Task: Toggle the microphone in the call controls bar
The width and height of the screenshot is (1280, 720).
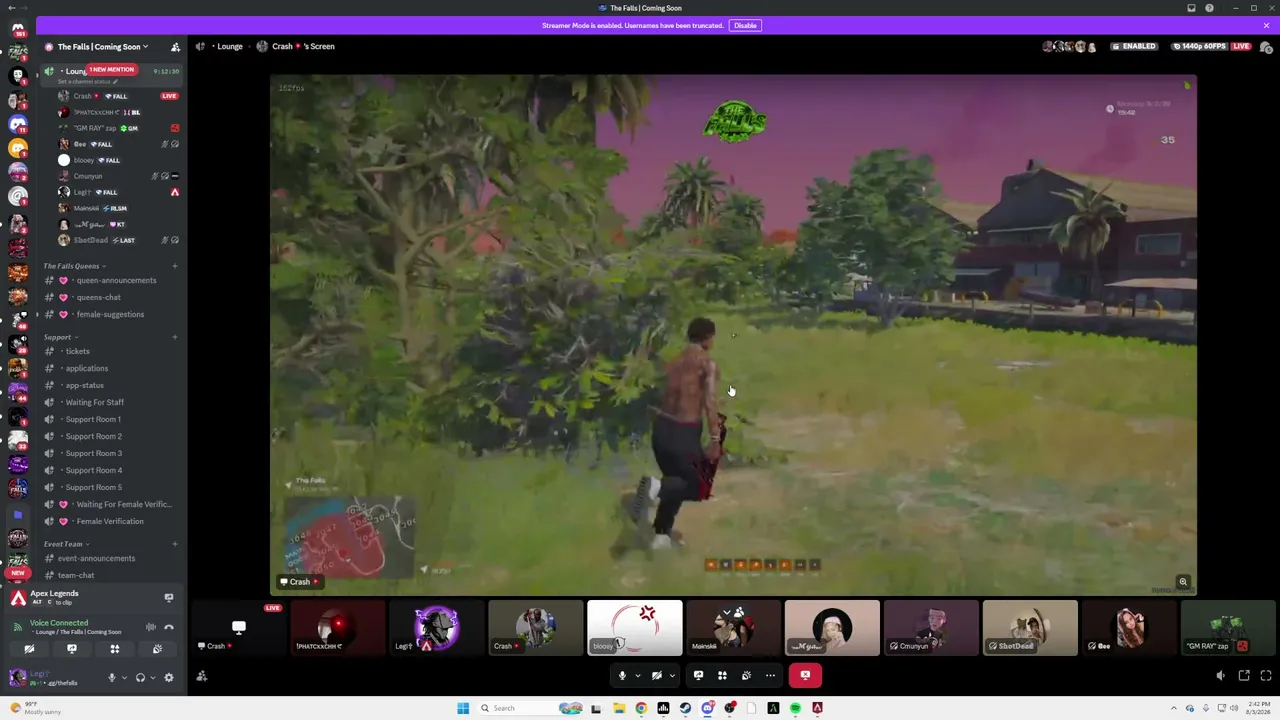Action: click(x=622, y=676)
